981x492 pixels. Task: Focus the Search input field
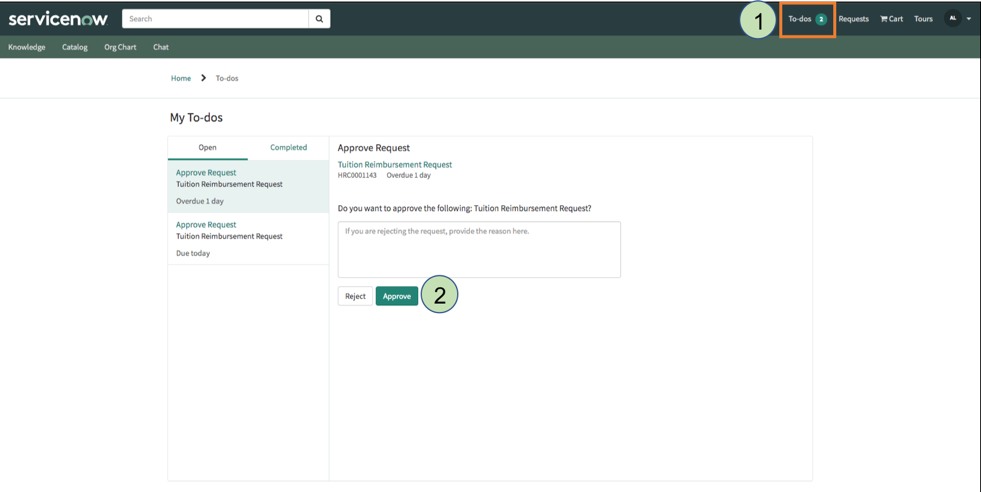point(215,19)
